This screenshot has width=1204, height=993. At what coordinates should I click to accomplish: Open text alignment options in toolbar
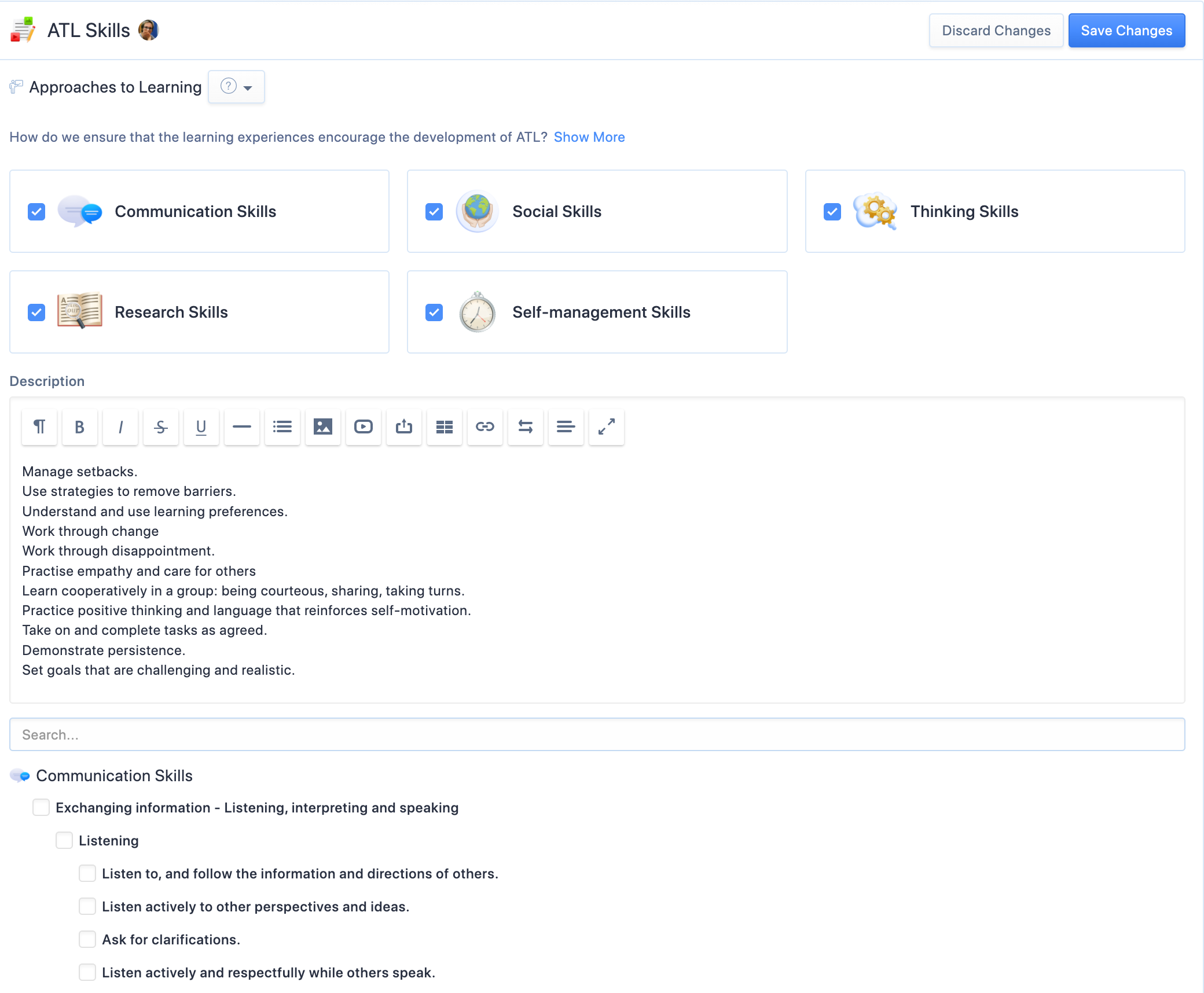[x=566, y=427]
